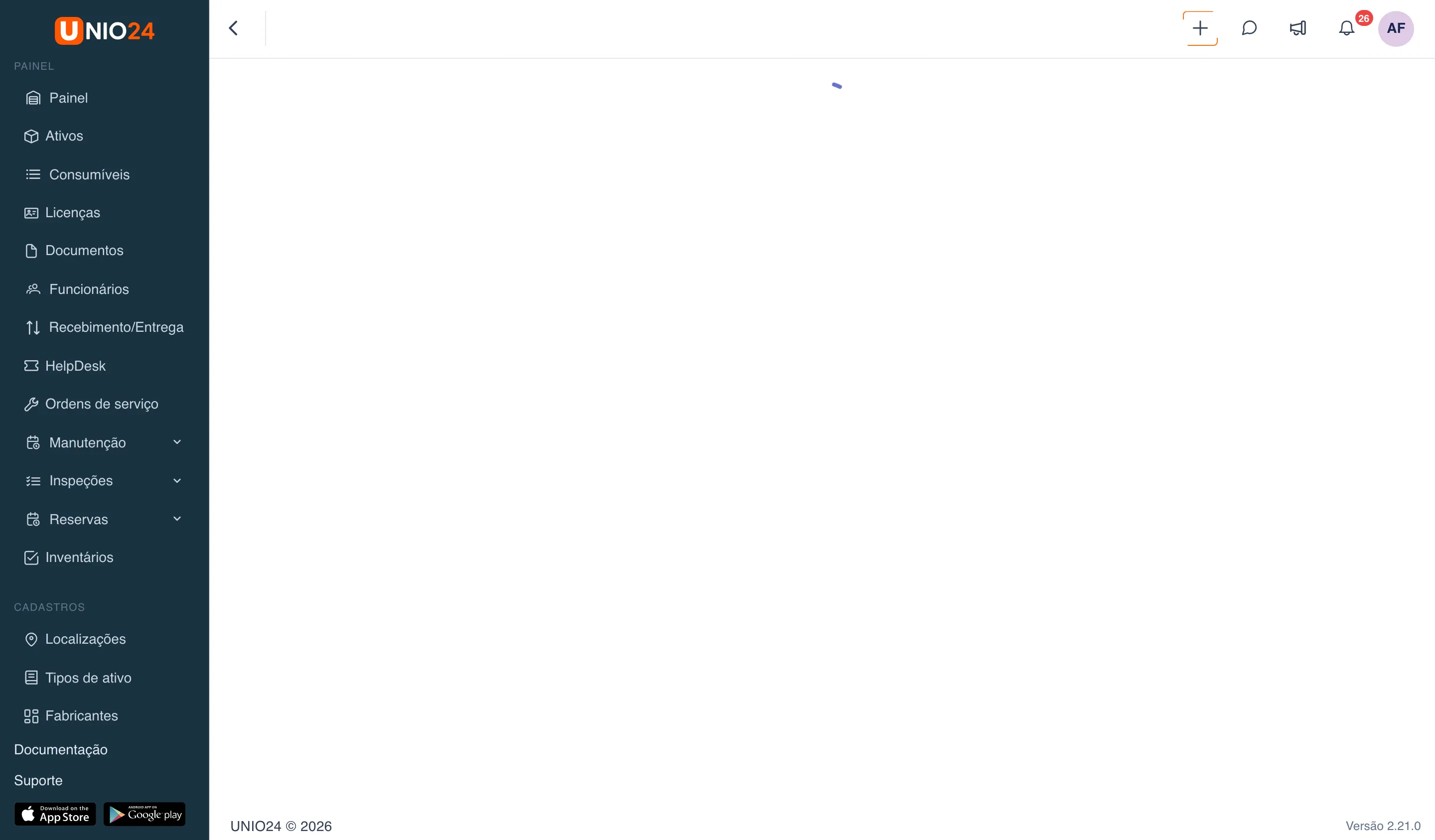This screenshot has width=1435, height=840.
Task: Click the App Store download badge
Action: [x=55, y=814]
